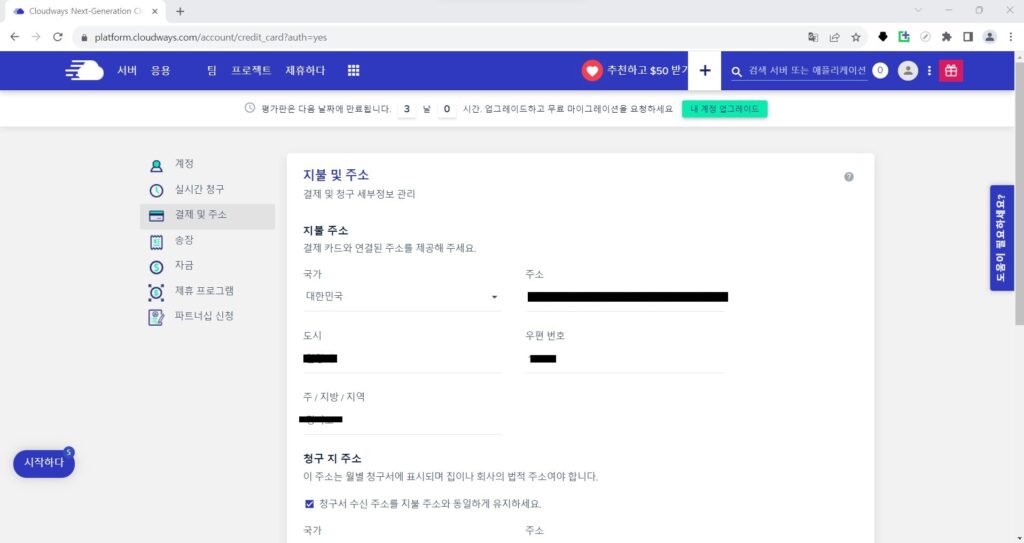Select 자금 in the sidebar
1024x543 pixels.
pyautogui.click(x=207, y=265)
